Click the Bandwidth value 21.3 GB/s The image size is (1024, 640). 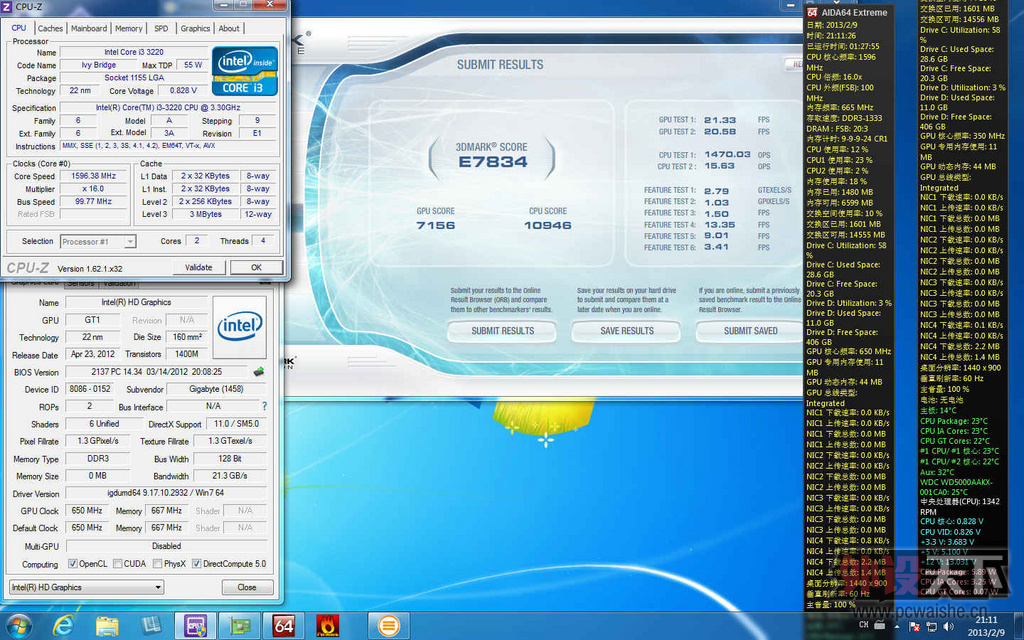point(230,475)
